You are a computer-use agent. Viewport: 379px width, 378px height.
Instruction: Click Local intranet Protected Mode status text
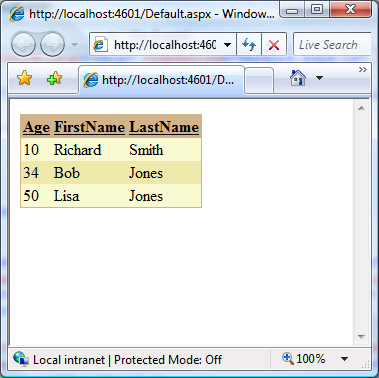(x=127, y=360)
